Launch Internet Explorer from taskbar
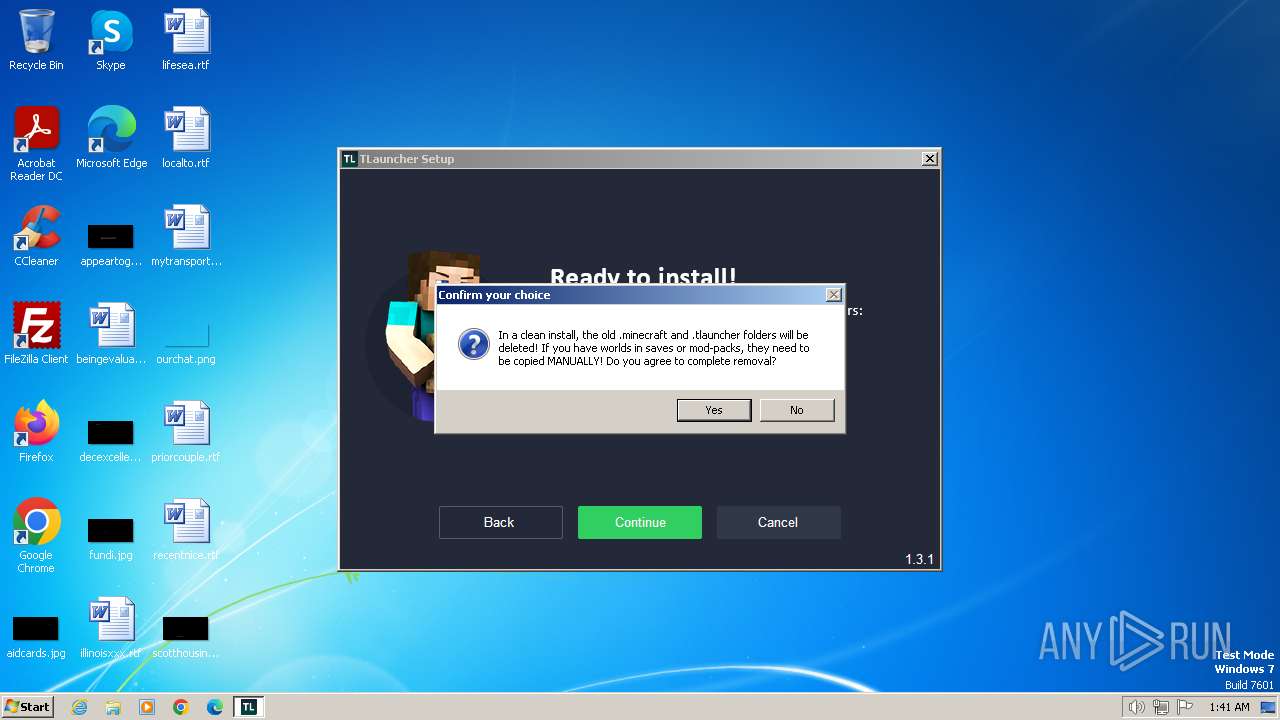Viewport: 1280px width, 720px height. tap(80, 707)
